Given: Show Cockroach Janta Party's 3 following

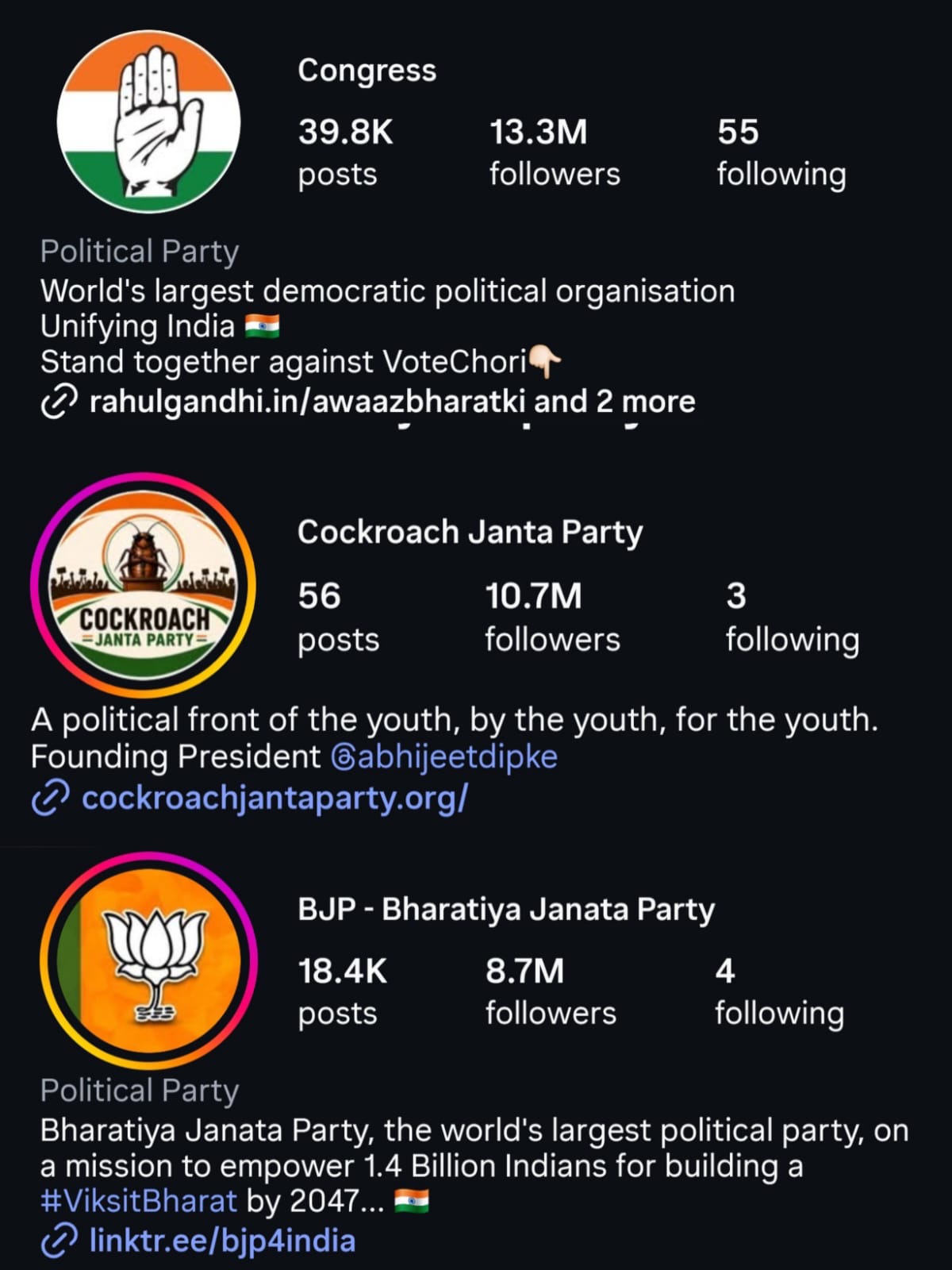Looking at the screenshot, I should coord(793,617).
